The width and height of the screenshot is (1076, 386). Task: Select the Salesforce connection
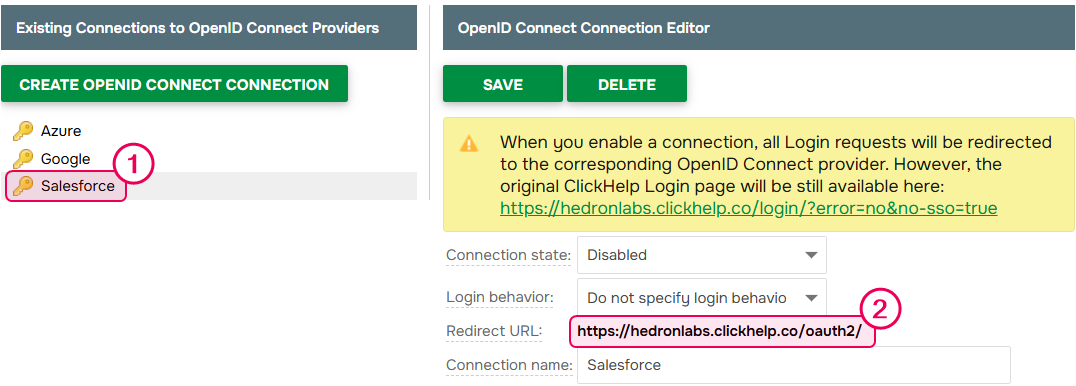coord(78,185)
